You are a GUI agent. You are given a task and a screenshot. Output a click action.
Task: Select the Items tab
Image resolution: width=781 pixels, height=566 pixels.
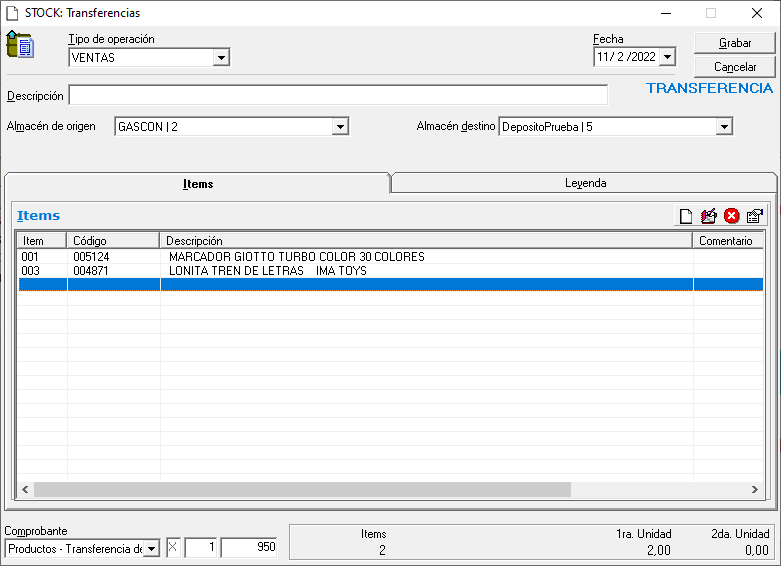[x=197, y=184]
